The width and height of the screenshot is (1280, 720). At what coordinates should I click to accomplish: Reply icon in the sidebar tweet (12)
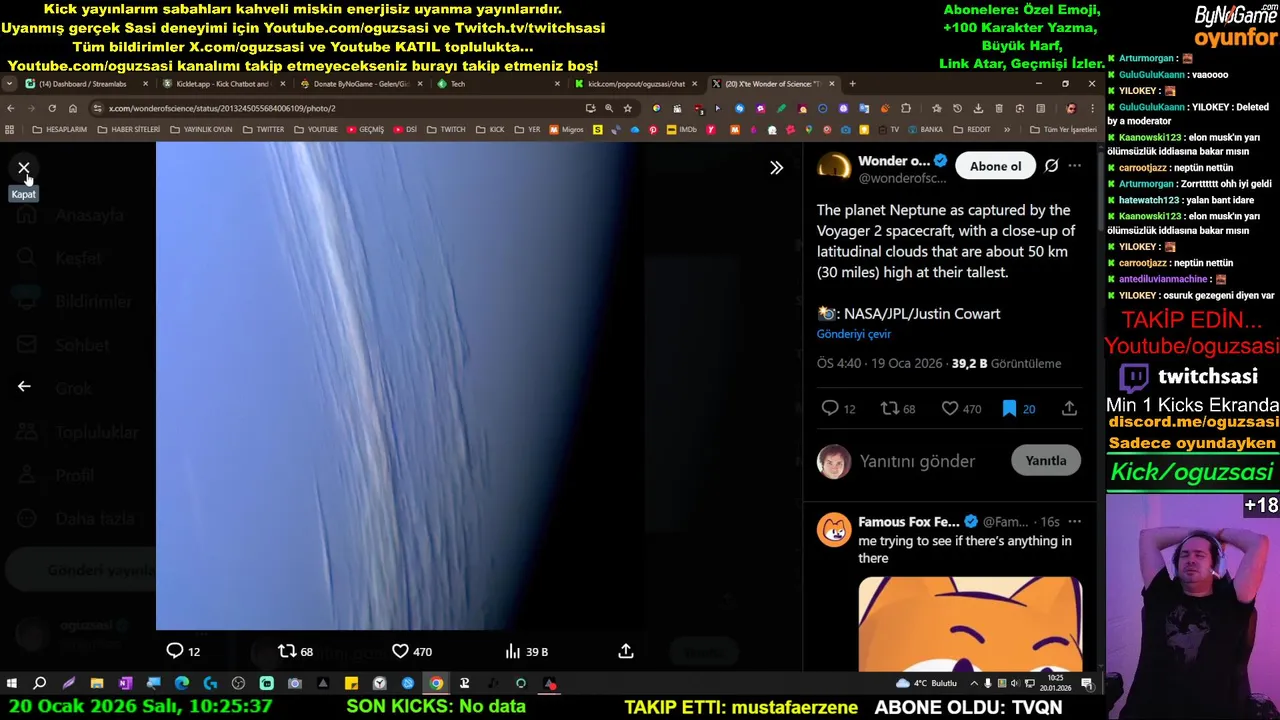[x=838, y=408]
